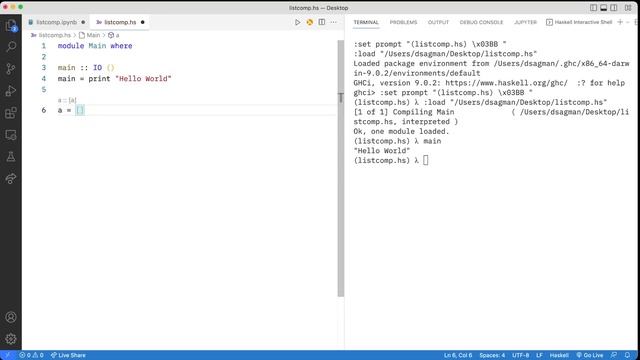Click 'Ok, one module loaded.' terminal line
The image size is (640, 360).
pos(401,131)
